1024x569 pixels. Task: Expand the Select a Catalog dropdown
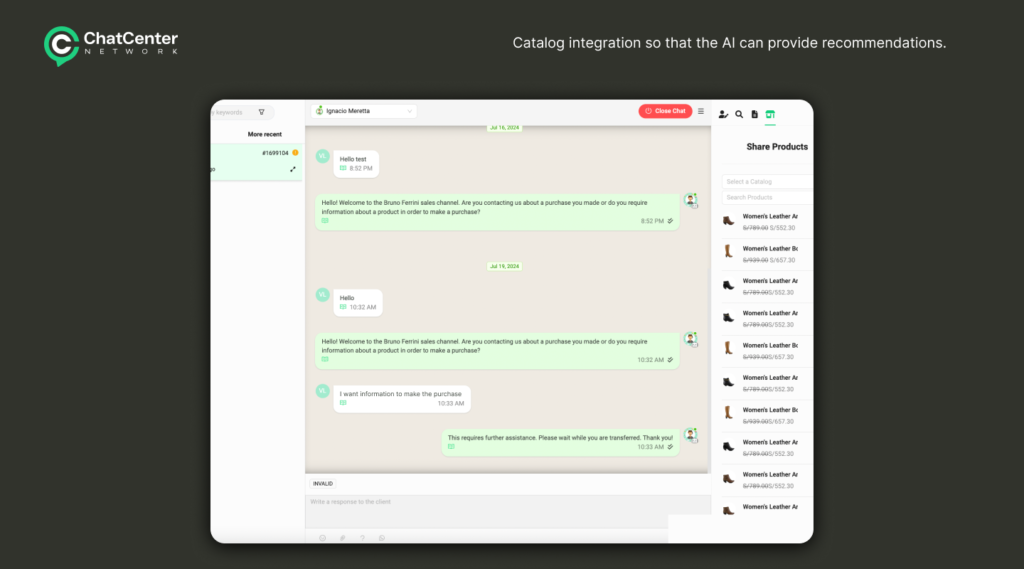click(767, 182)
